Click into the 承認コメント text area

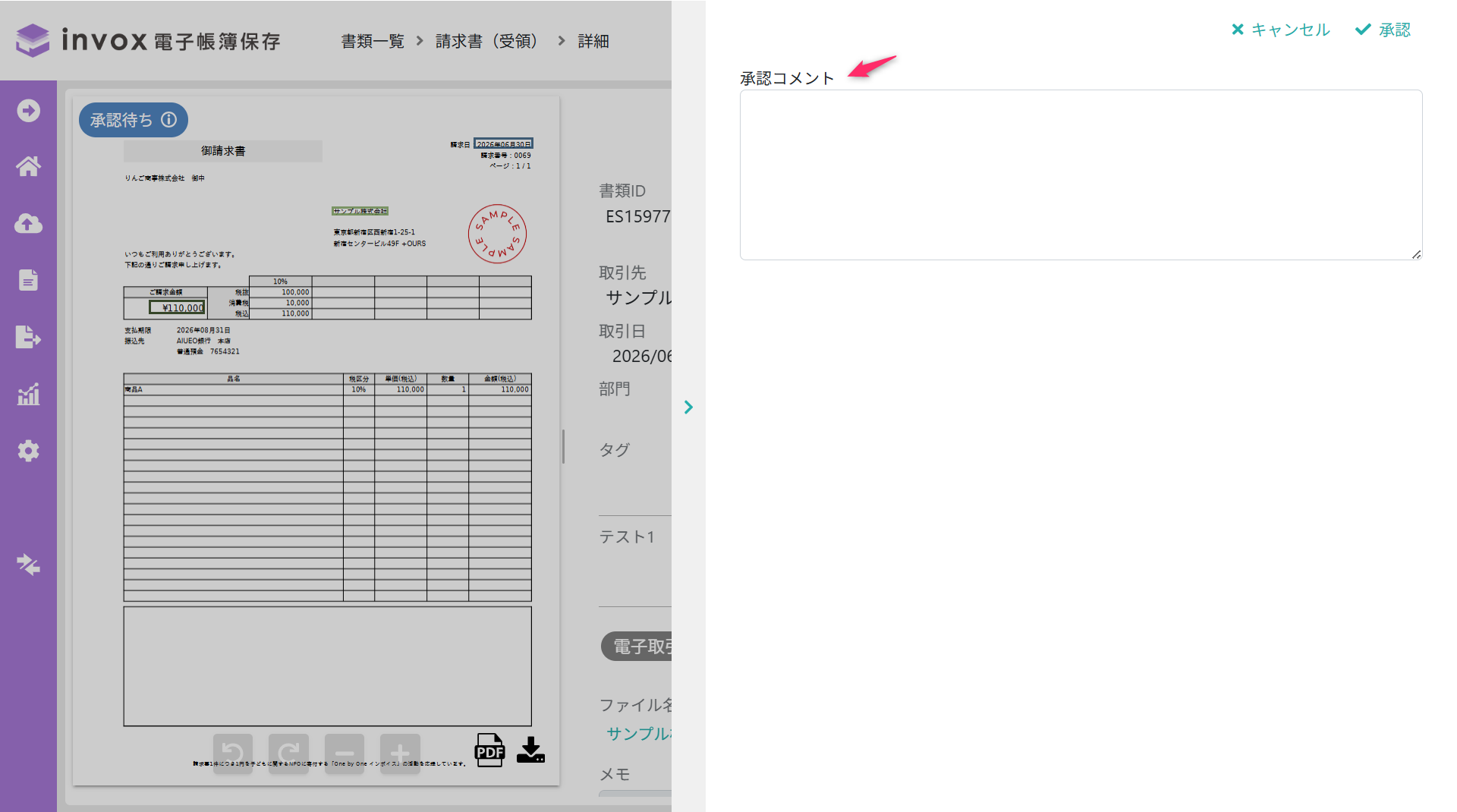[1081, 175]
